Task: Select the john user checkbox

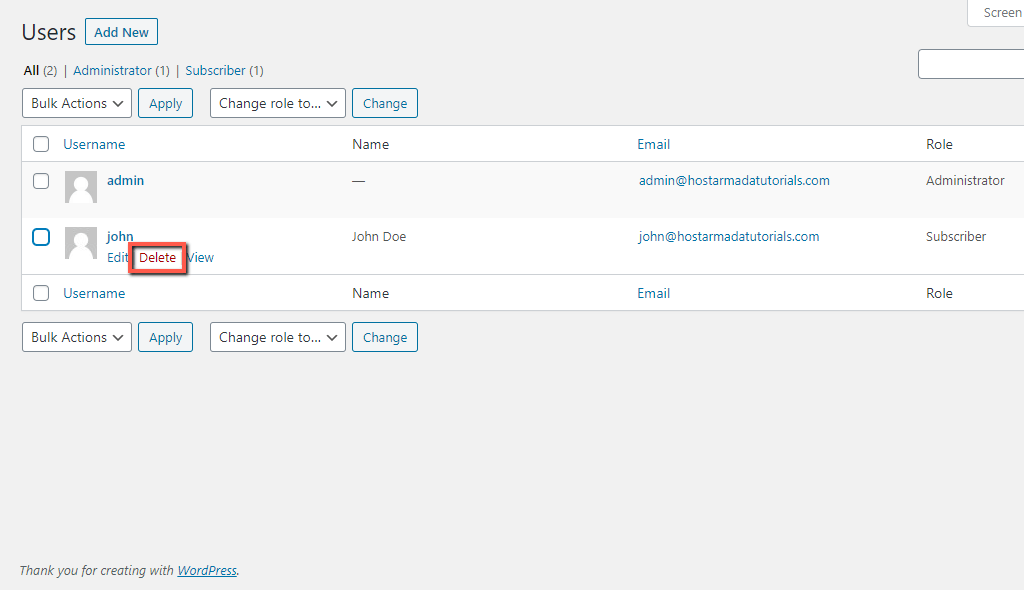Action: tap(41, 237)
